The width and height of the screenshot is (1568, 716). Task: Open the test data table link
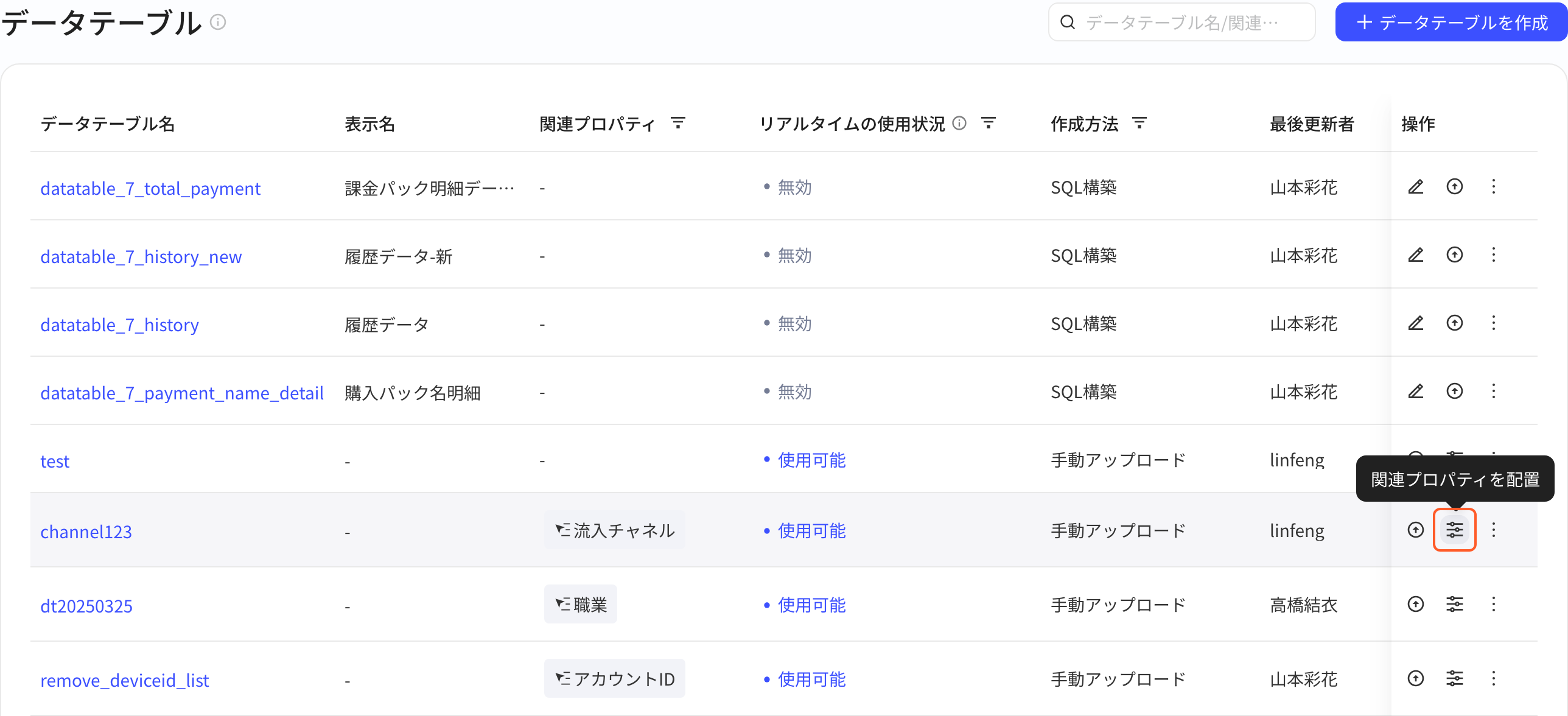coord(55,461)
